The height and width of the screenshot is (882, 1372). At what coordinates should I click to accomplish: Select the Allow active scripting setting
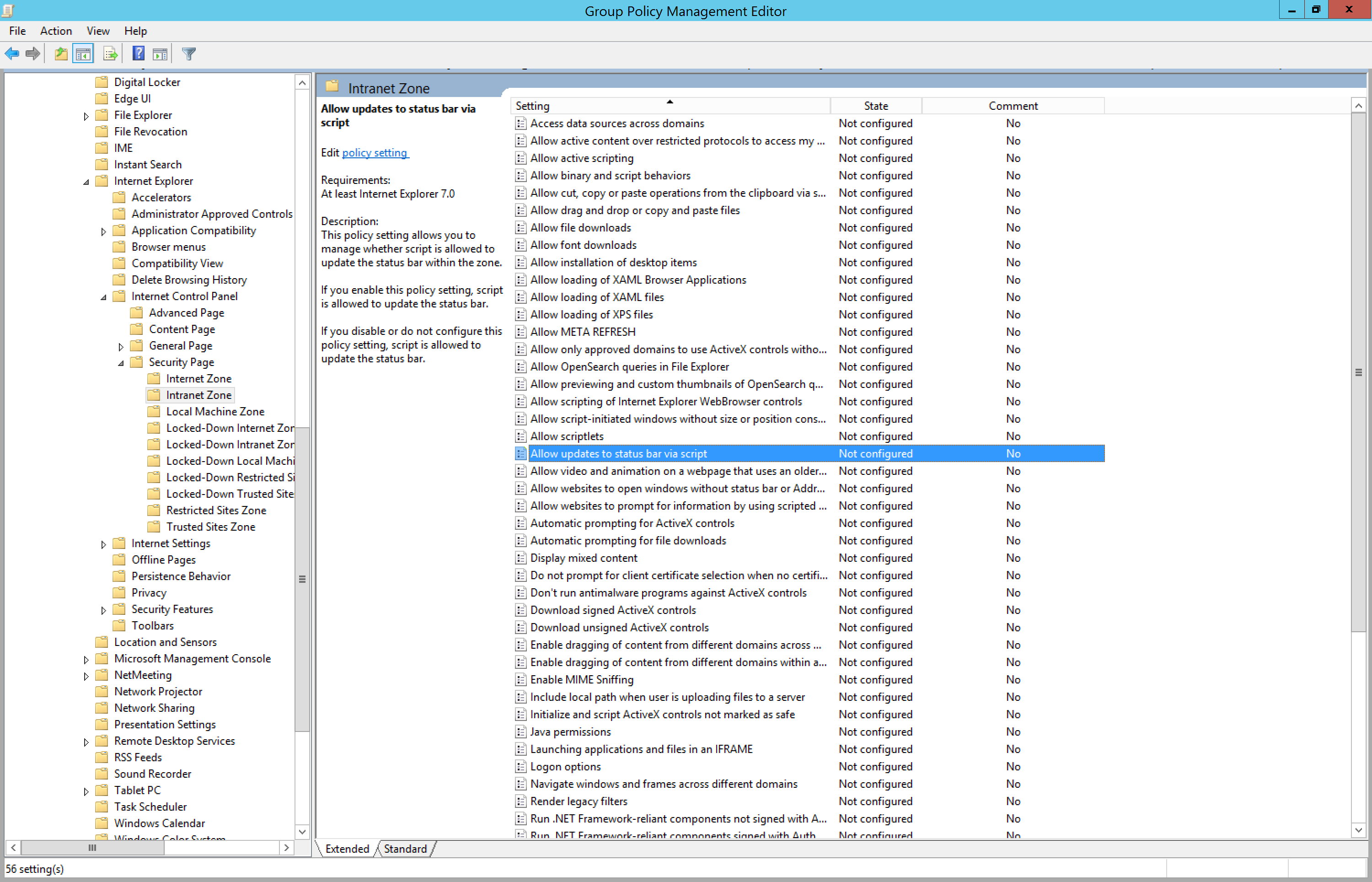tap(582, 158)
